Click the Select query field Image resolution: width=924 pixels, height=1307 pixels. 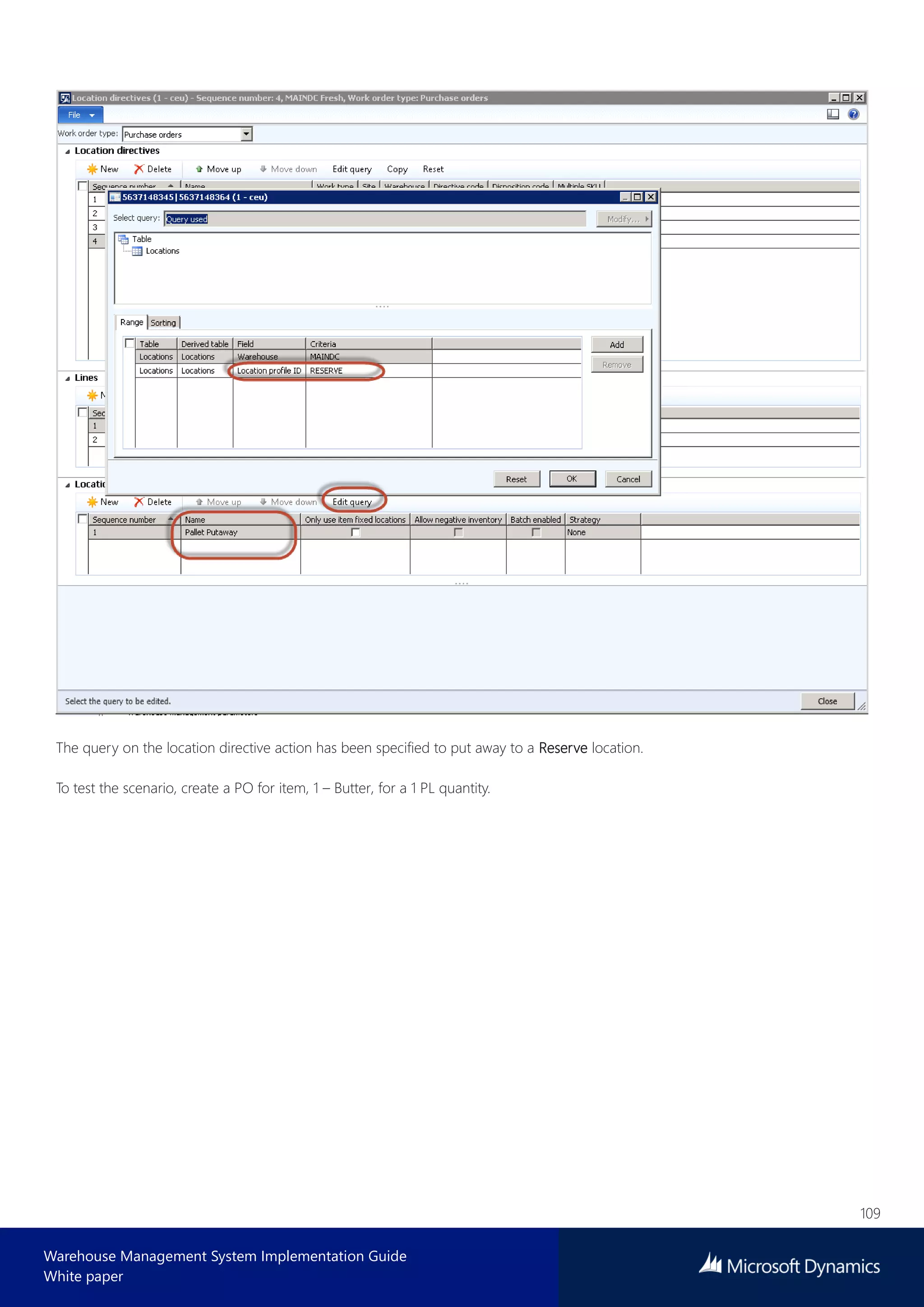point(375,219)
